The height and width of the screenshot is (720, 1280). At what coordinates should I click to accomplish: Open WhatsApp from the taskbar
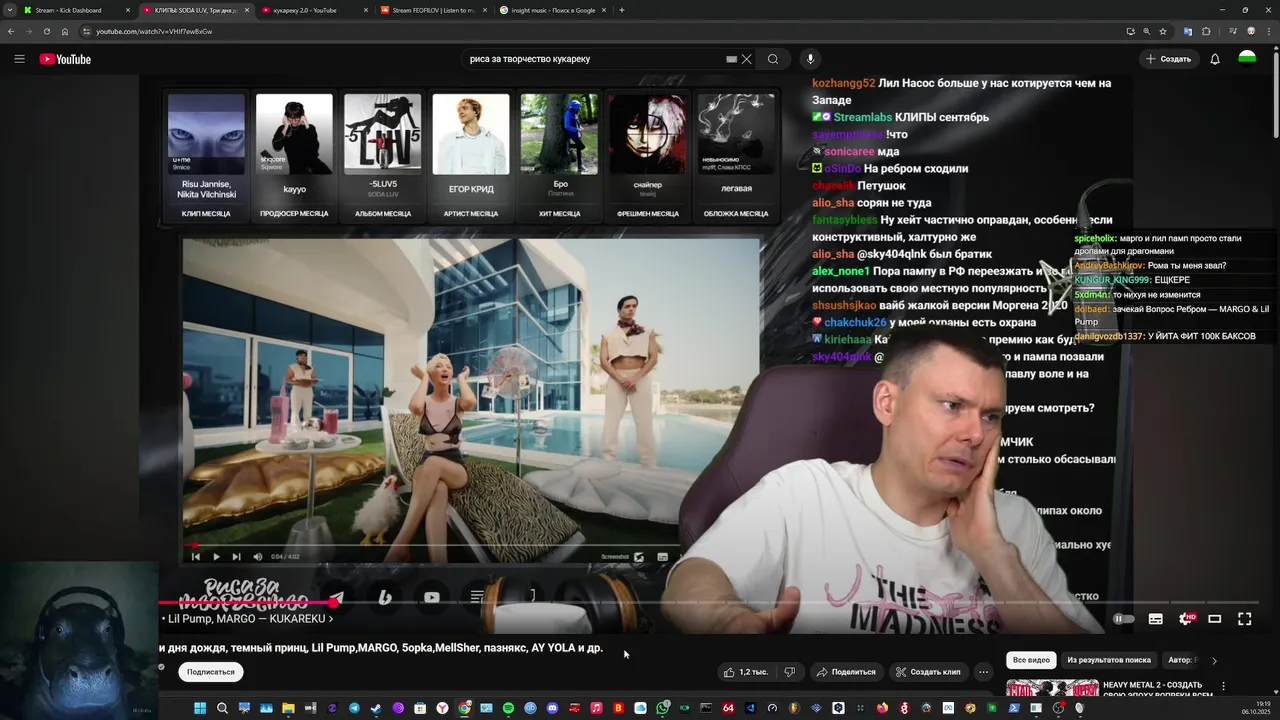click(x=662, y=708)
